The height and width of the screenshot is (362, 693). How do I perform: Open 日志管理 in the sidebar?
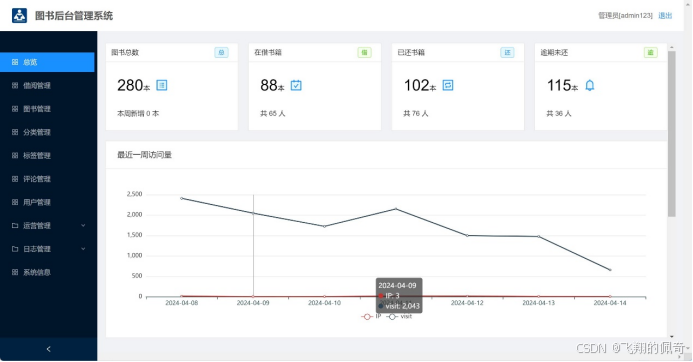click(47, 249)
